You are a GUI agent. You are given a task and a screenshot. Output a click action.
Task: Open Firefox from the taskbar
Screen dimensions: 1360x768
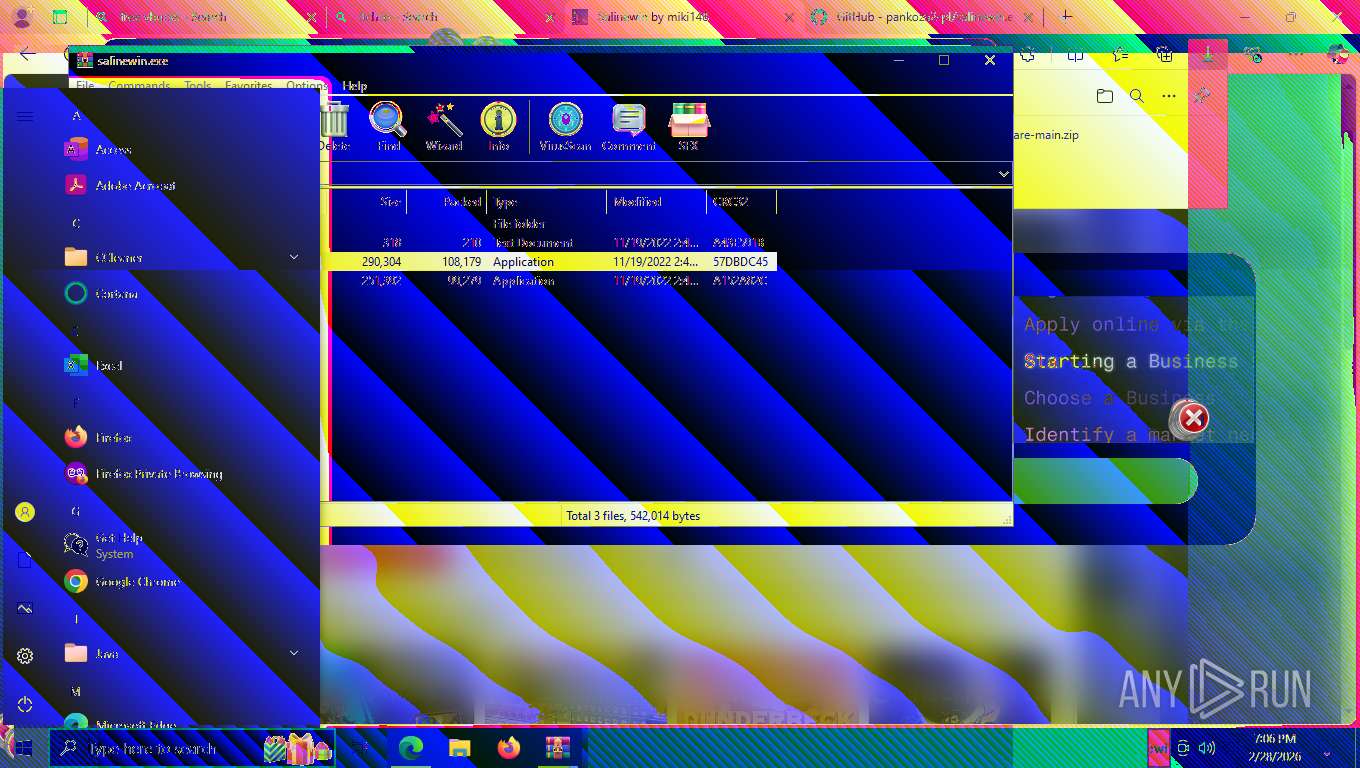click(x=508, y=748)
